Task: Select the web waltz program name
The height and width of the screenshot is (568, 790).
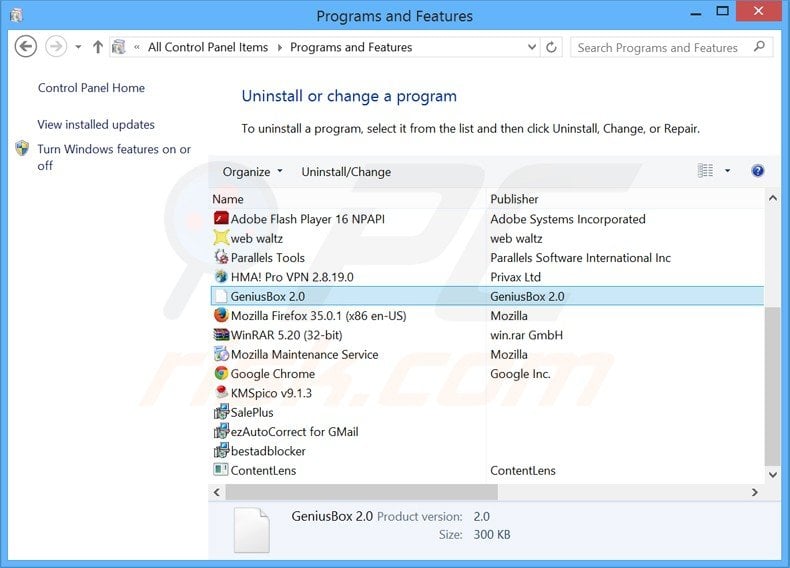Action: tap(256, 238)
